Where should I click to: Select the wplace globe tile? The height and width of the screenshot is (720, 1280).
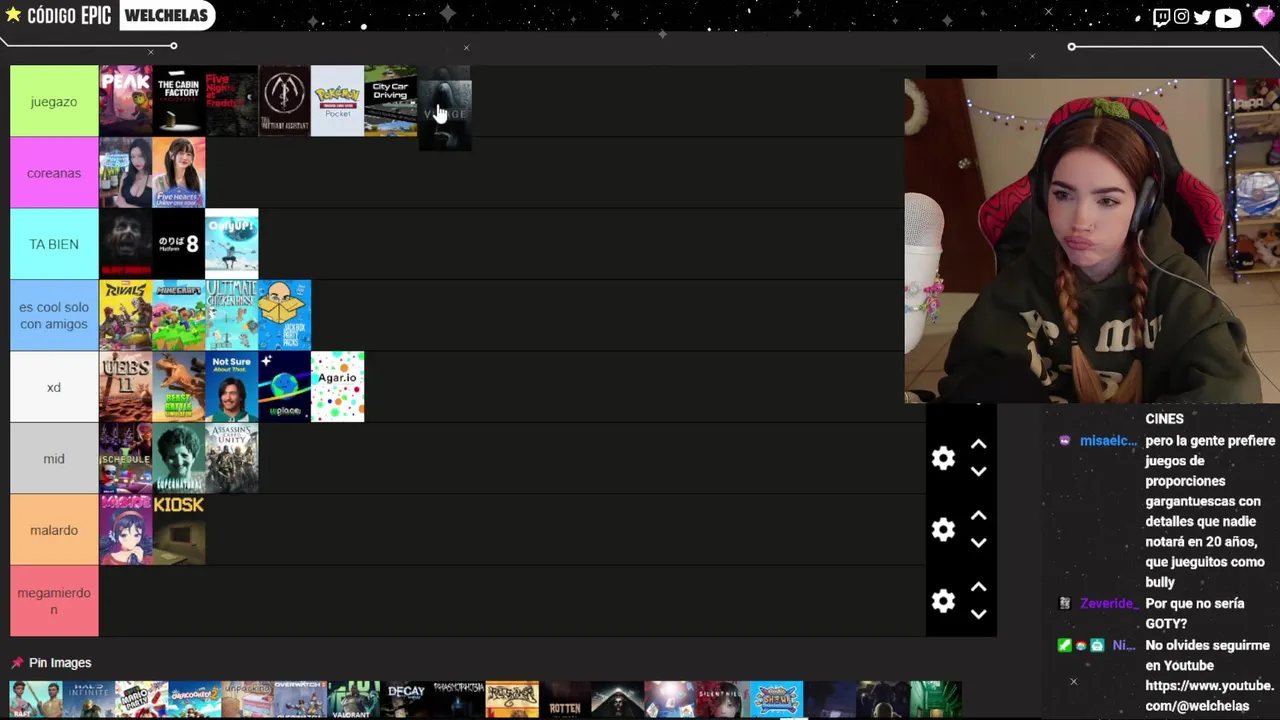(284, 387)
